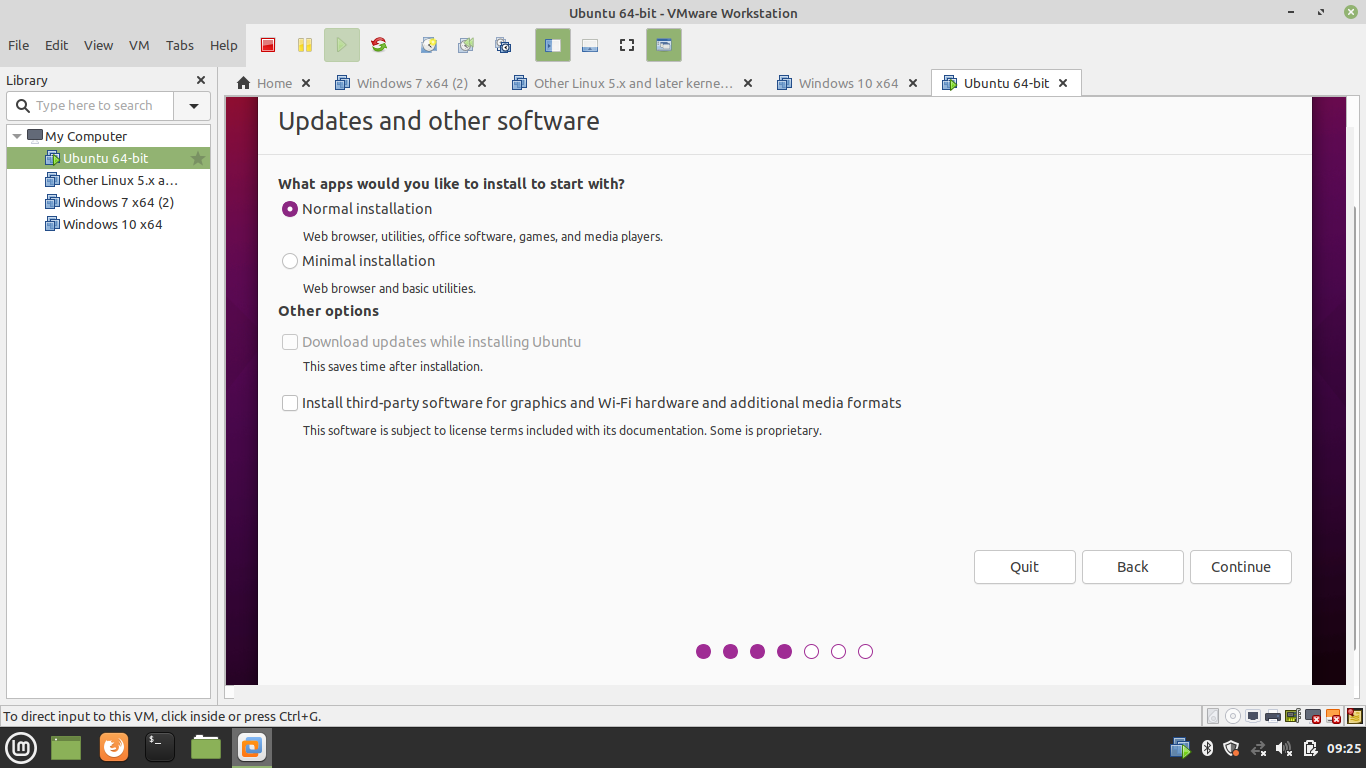
Task: Click the yellow Suspend VM toolbar icon
Action: click(305, 45)
